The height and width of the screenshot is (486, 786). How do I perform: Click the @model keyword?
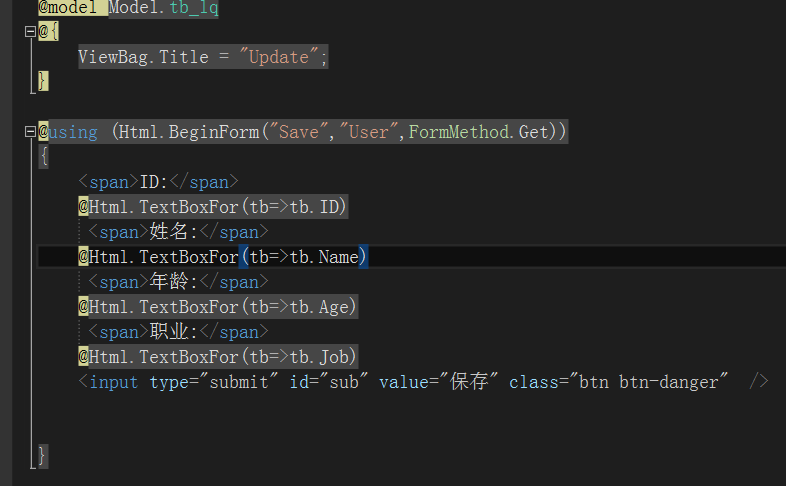(x=68, y=8)
